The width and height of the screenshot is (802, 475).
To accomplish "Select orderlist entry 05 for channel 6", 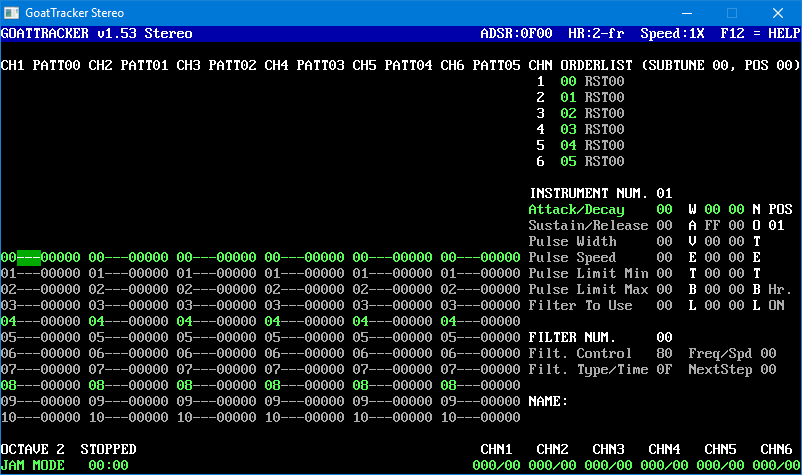I will (568, 162).
